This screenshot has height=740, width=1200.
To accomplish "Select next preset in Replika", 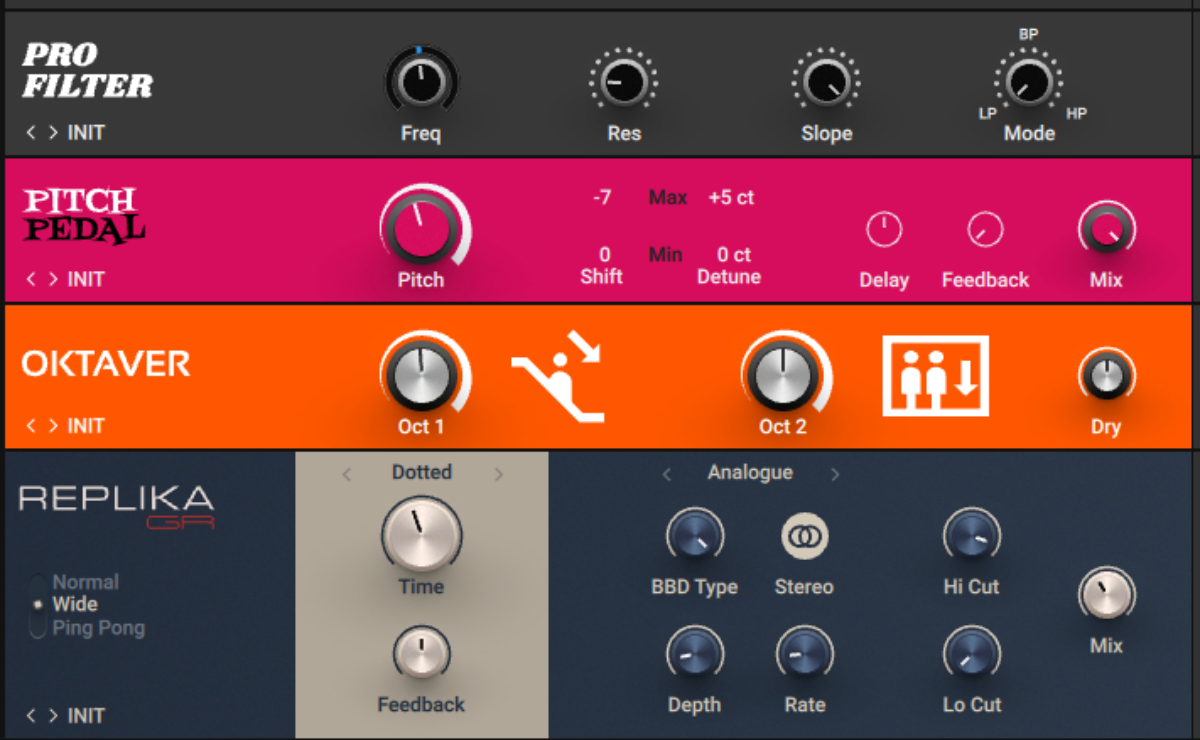I will [x=52, y=716].
